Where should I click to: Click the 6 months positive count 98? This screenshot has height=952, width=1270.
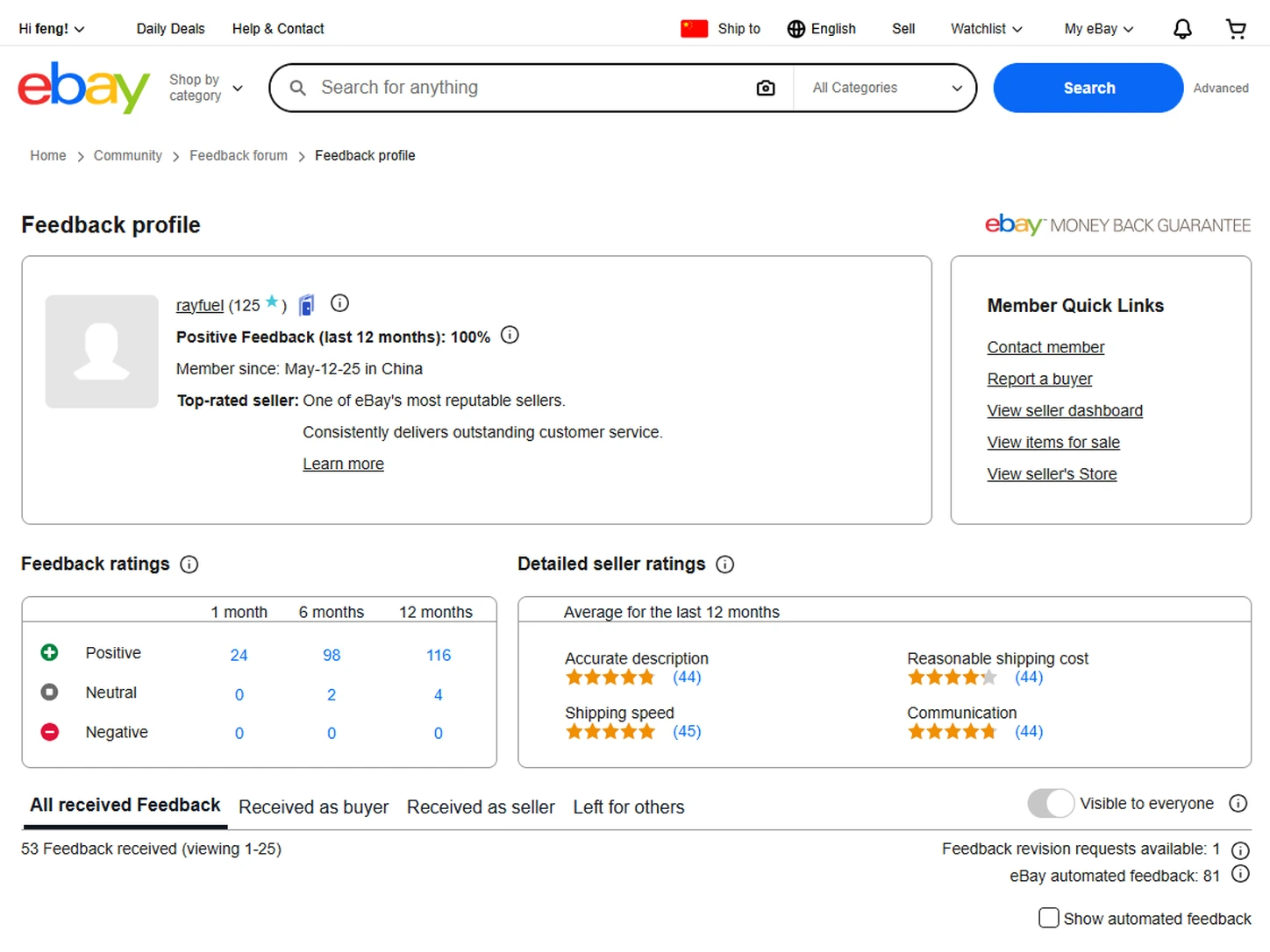332,655
